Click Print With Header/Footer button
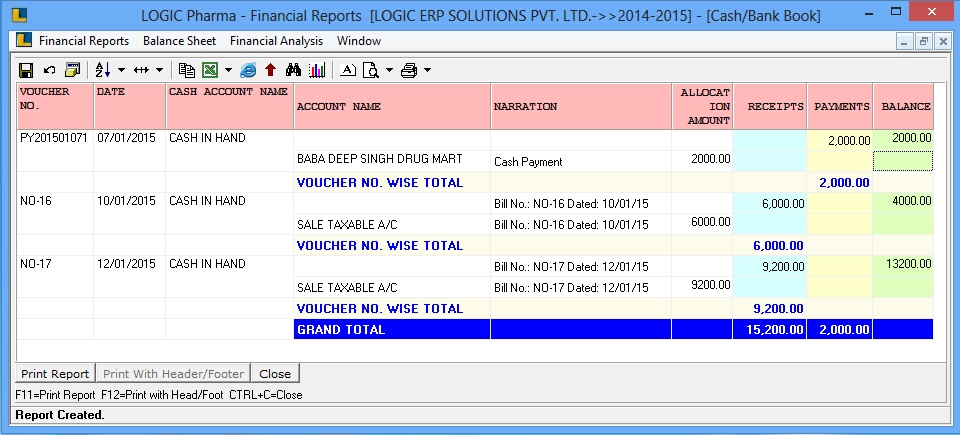The height and width of the screenshot is (435, 960). click(x=174, y=374)
